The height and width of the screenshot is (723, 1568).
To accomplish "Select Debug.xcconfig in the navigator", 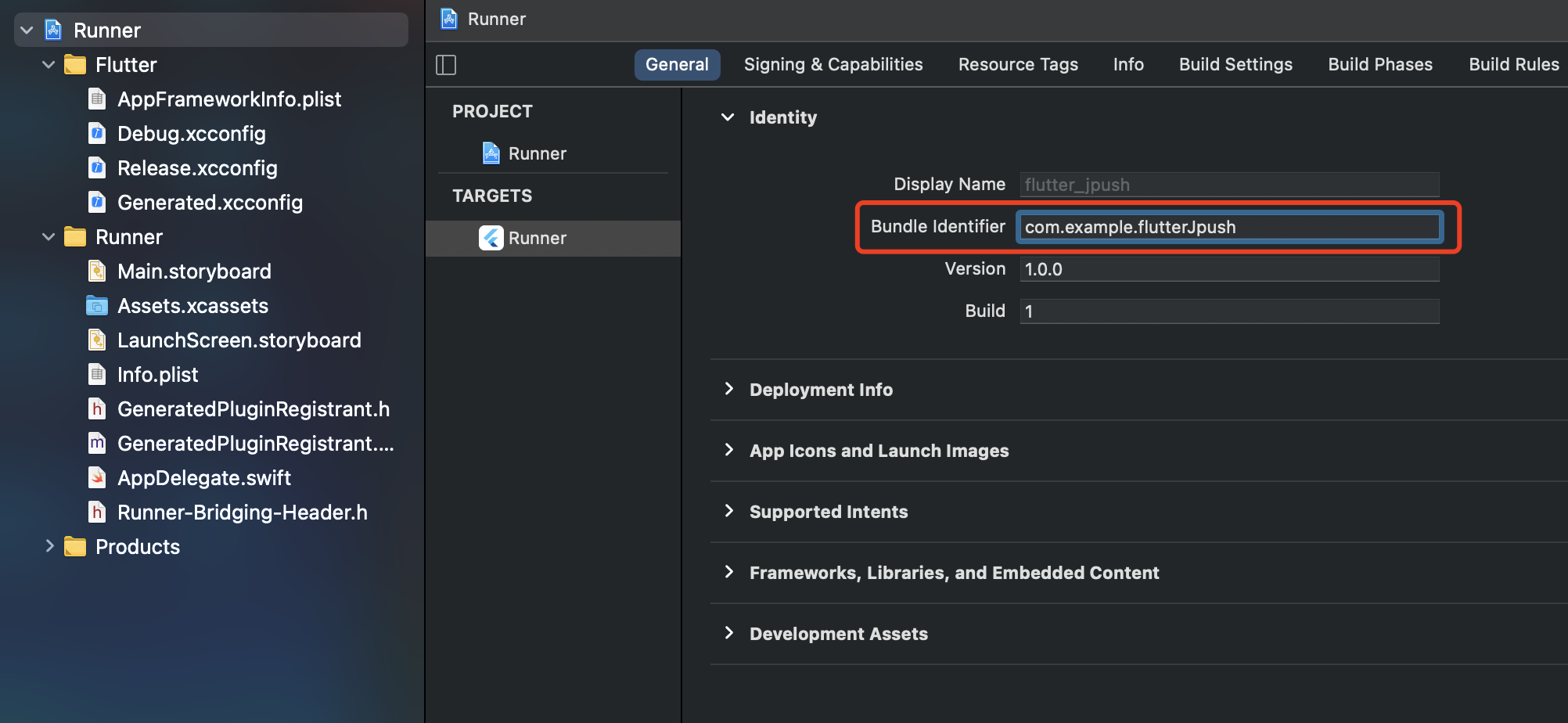I will 192,134.
